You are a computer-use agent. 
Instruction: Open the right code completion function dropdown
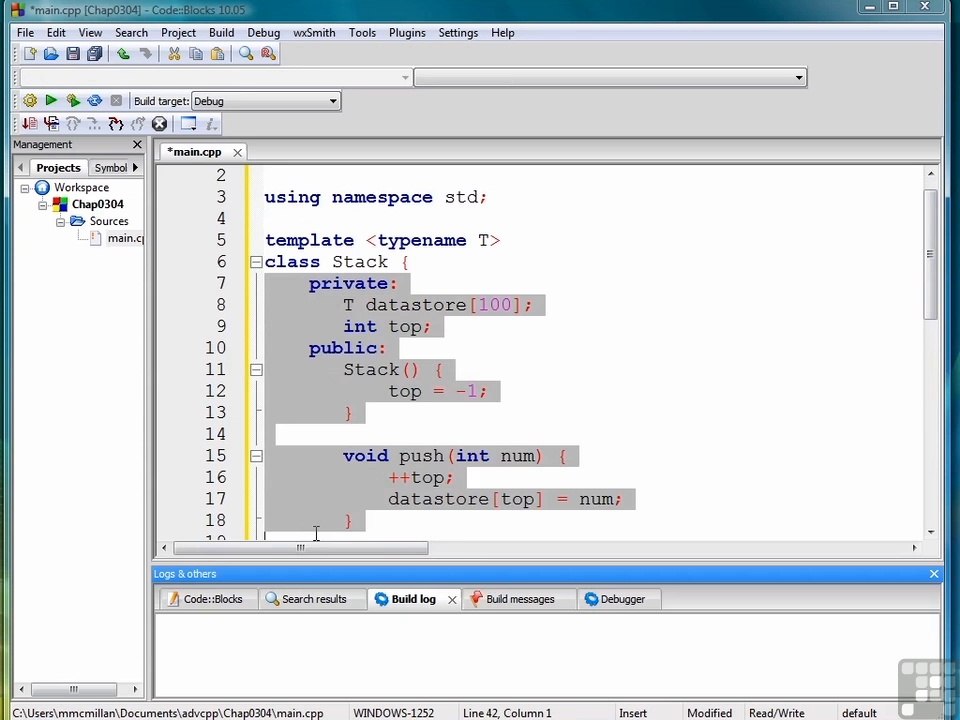(610, 78)
